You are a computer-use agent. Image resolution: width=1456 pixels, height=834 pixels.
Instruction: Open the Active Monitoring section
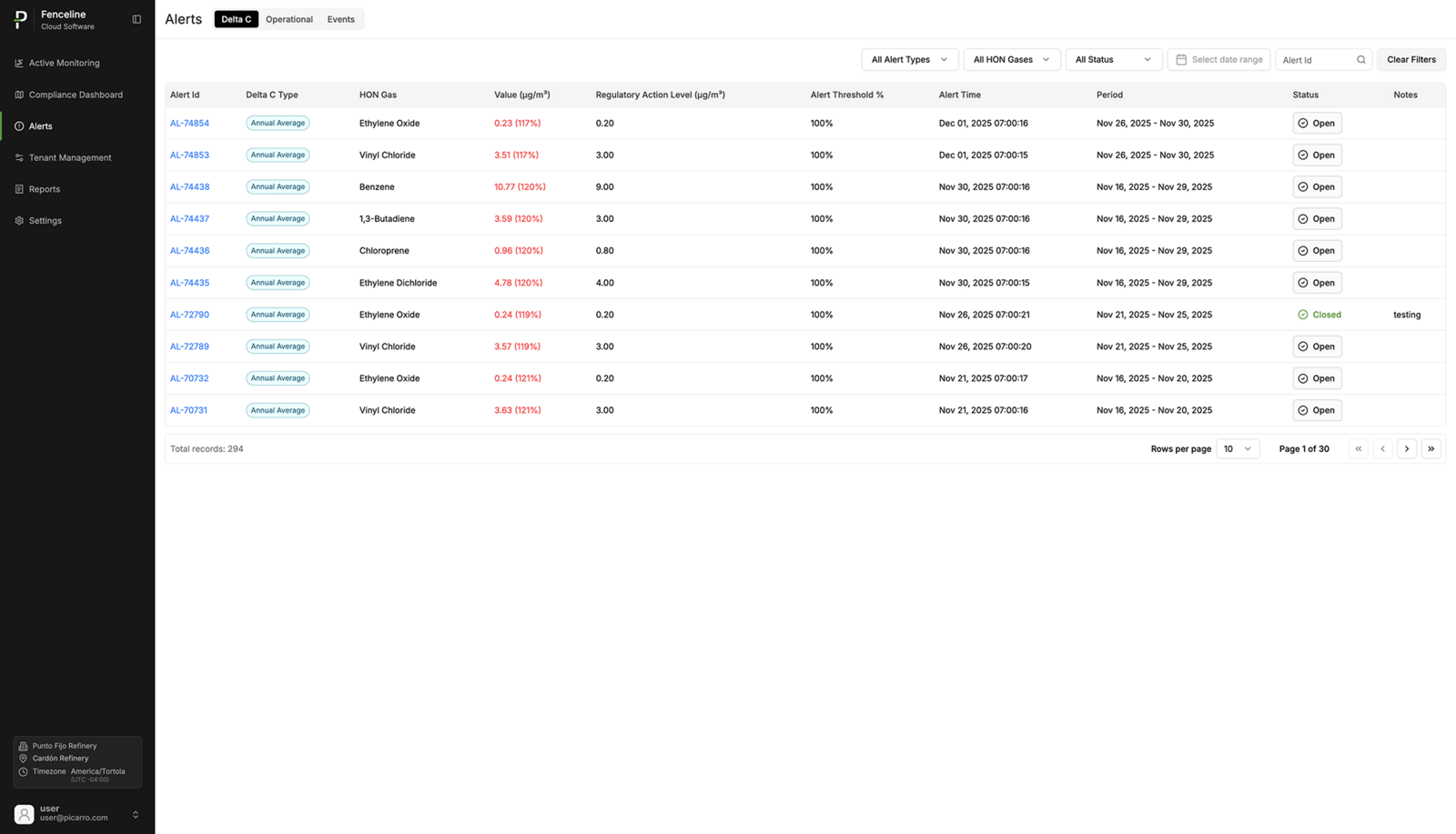pos(64,63)
